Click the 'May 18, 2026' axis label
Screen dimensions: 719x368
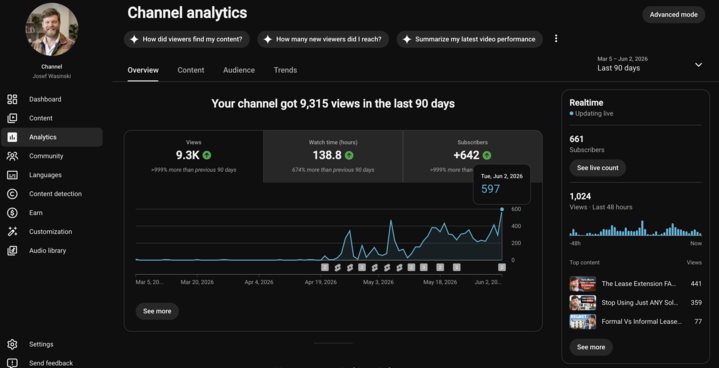(x=440, y=282)
